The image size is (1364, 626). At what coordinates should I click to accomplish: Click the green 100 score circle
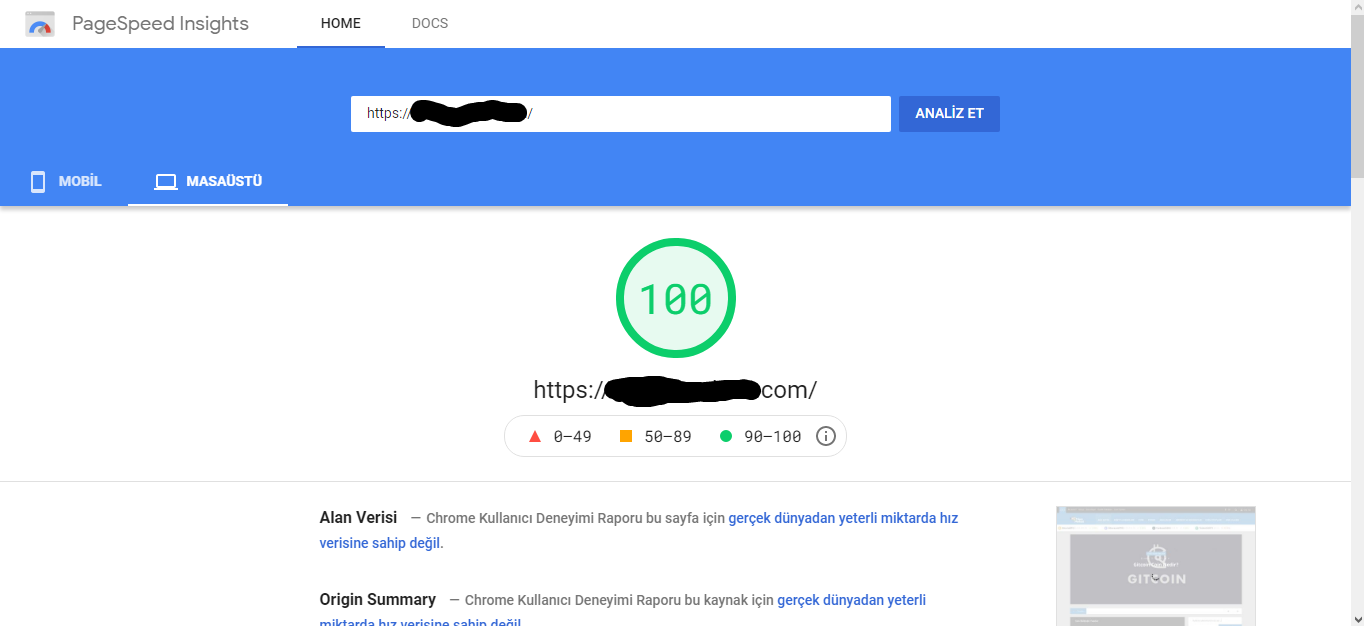click(x=676, y=298)
